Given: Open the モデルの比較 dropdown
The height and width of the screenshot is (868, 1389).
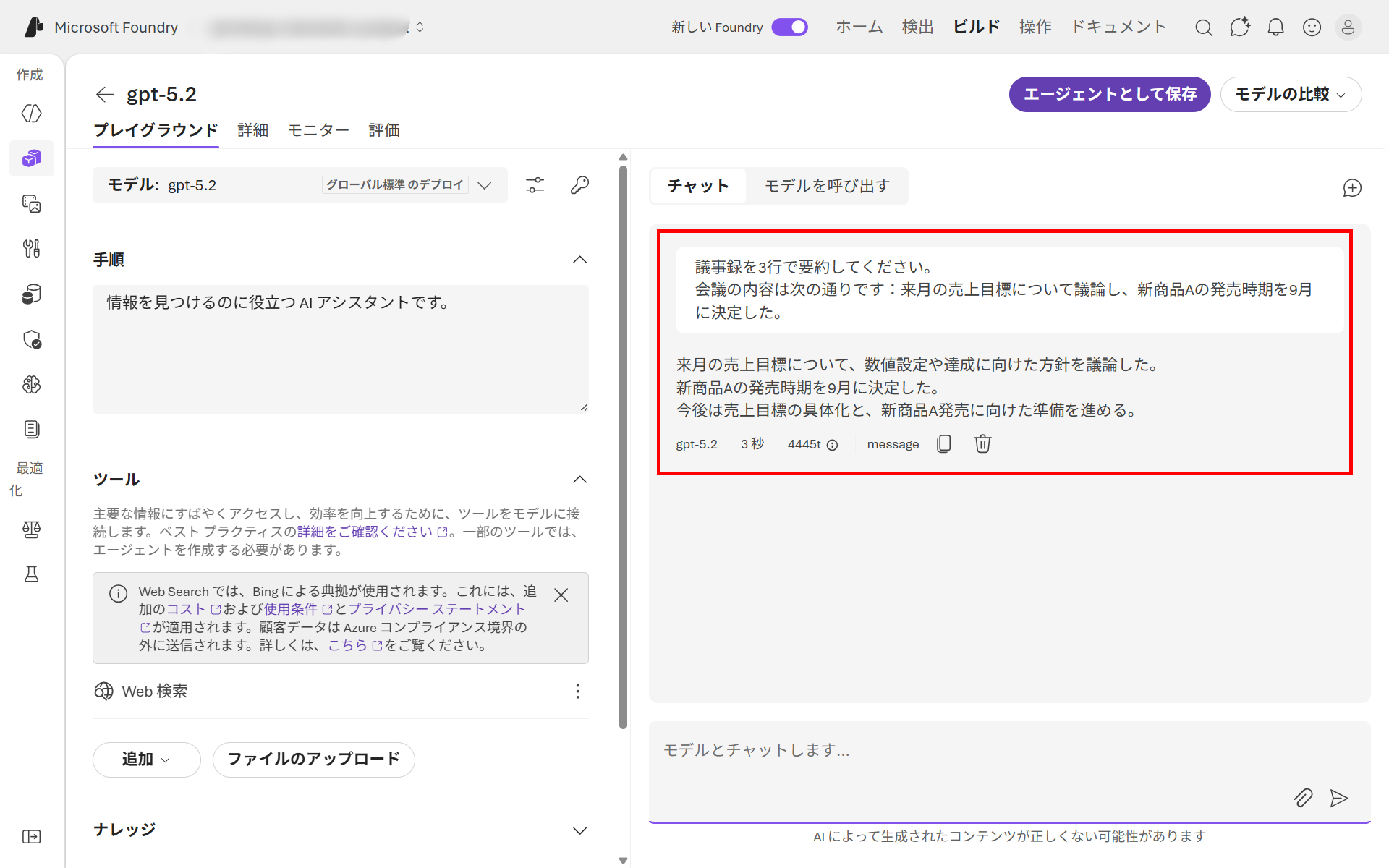Looking at the screenshot, I should (x=1291, y=95).
